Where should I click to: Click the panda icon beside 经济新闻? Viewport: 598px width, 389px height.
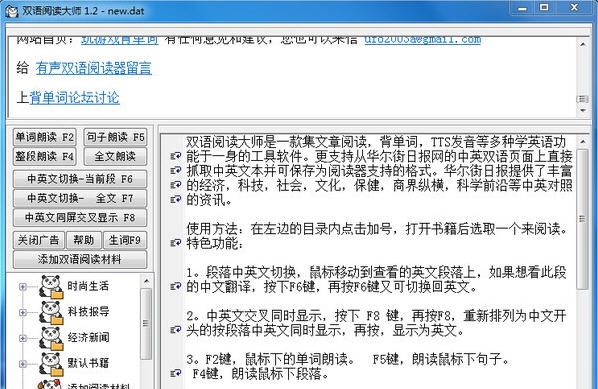[51, 338]
